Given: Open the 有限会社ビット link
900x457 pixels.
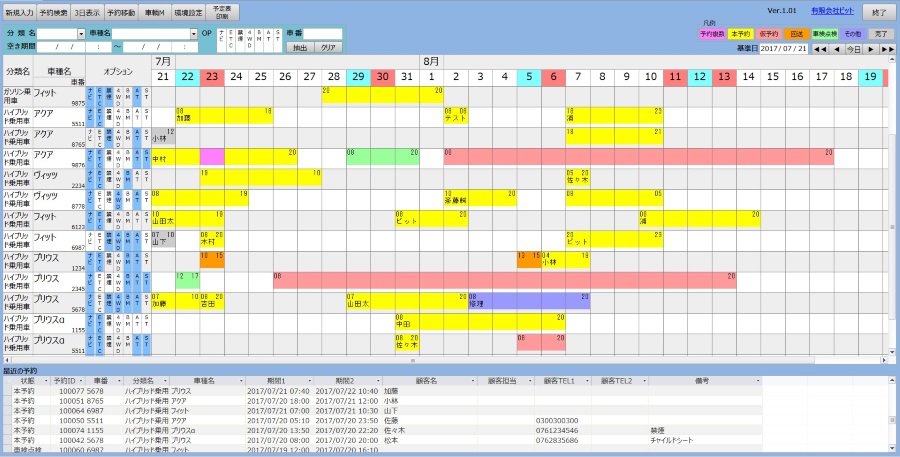Looking at the screenshot, I should [x=832, y=11].
